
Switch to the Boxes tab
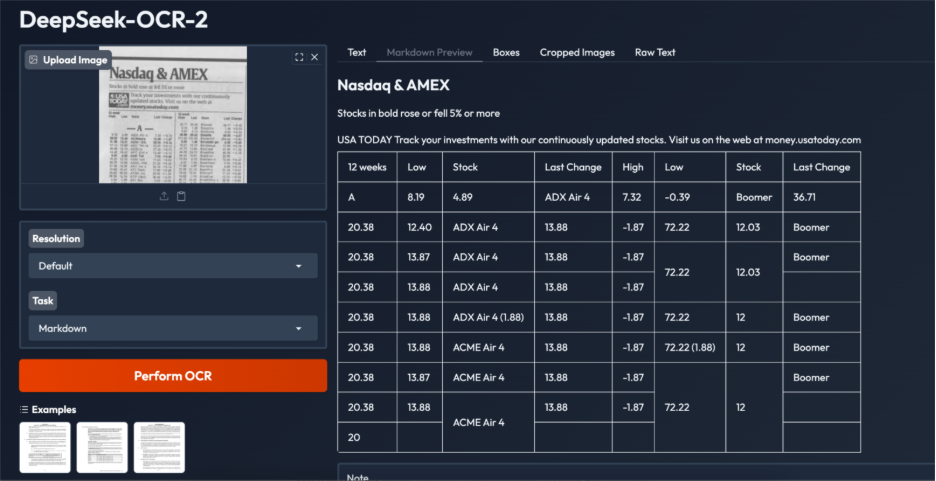click(x=506, y=53)
